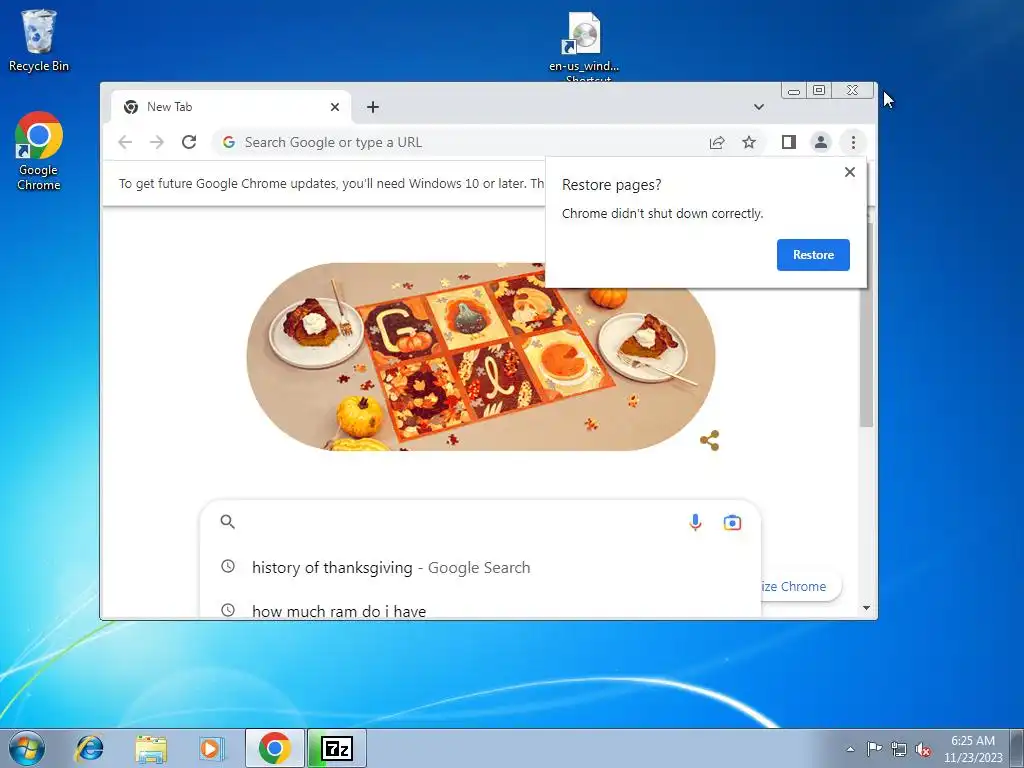Image resolution: width=1024 pixels, height=768 pixels.
Task: Click the Restore button
Action: click(813, 255)
